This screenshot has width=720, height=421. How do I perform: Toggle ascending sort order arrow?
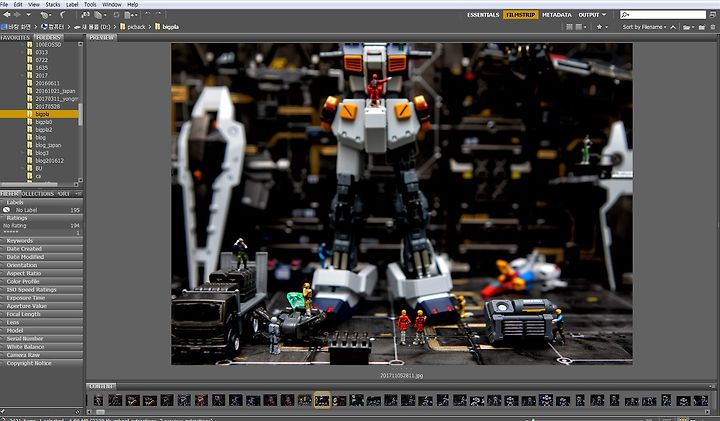pos(673,27)
